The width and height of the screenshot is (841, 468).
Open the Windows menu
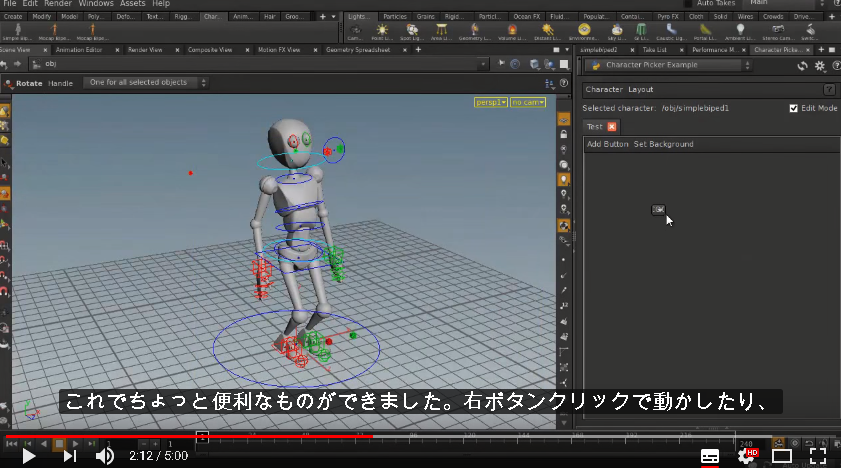96,4
